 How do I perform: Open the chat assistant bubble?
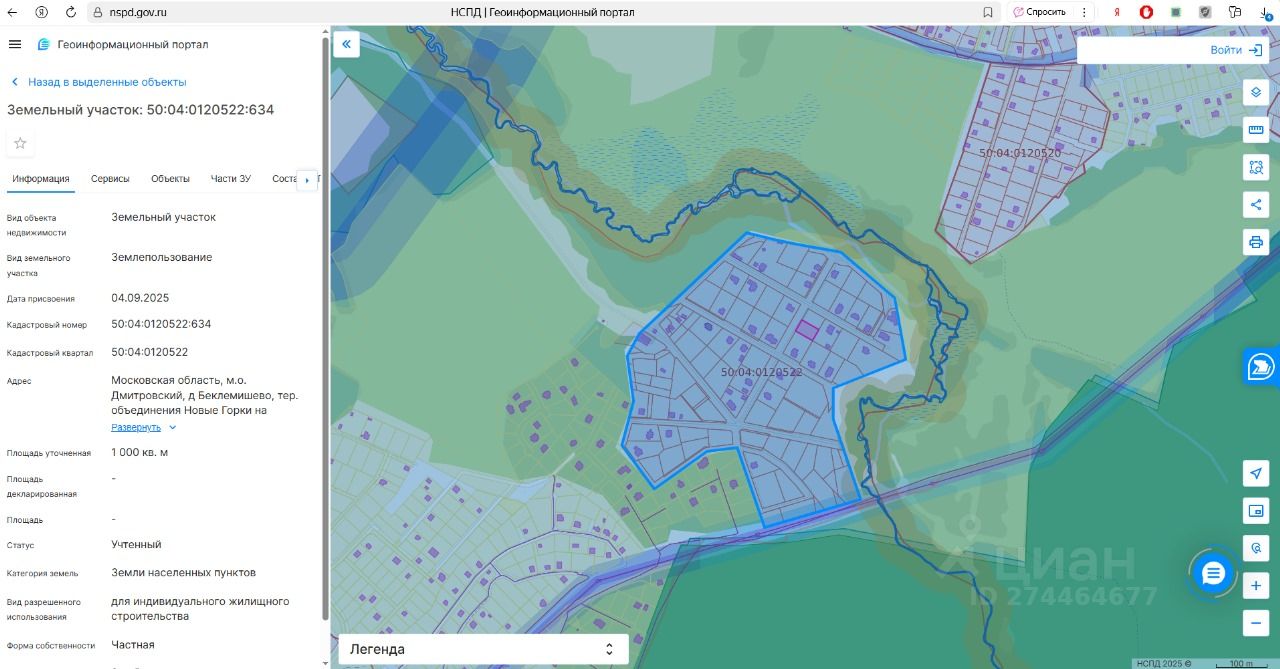pos(1213,573)
